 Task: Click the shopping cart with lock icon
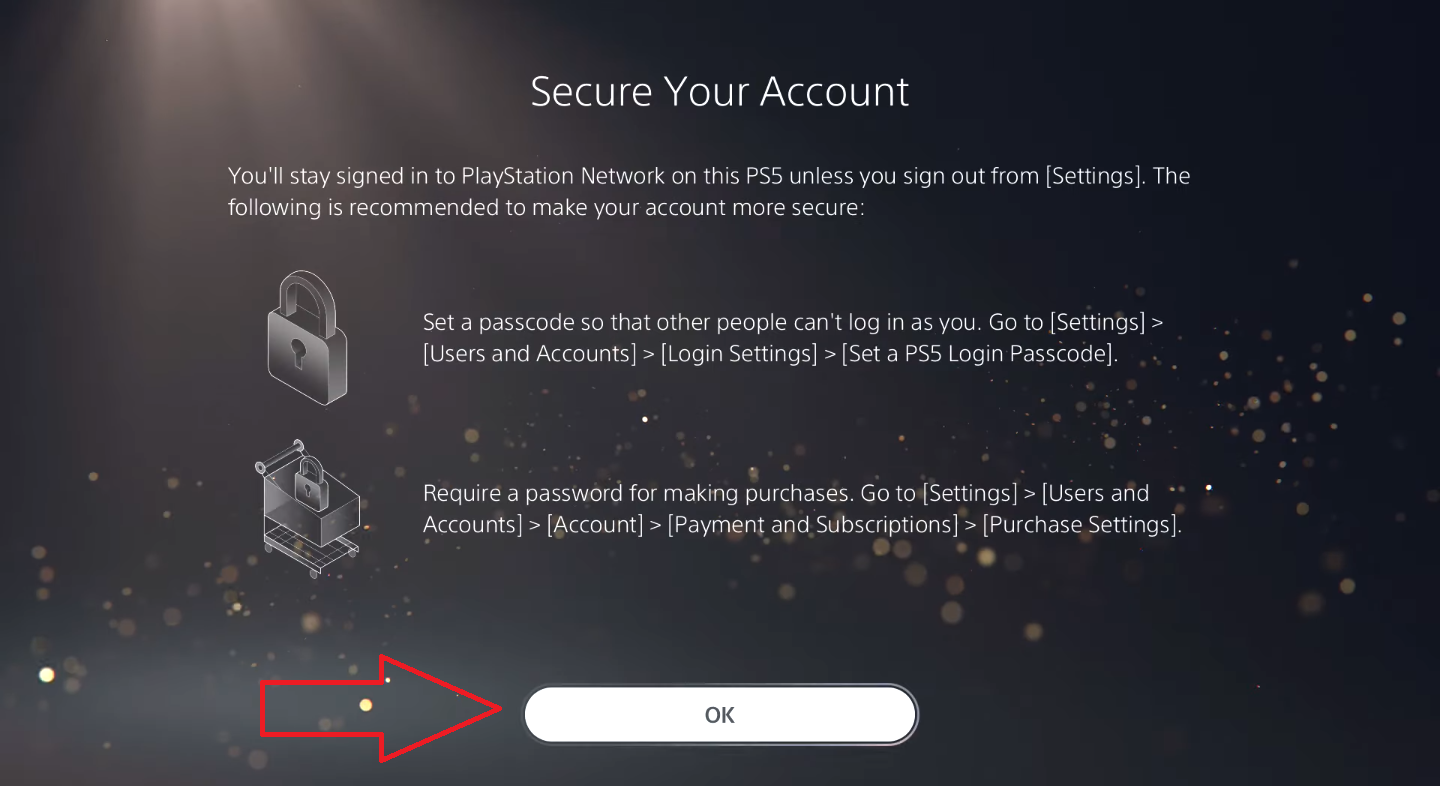(307, 508)
